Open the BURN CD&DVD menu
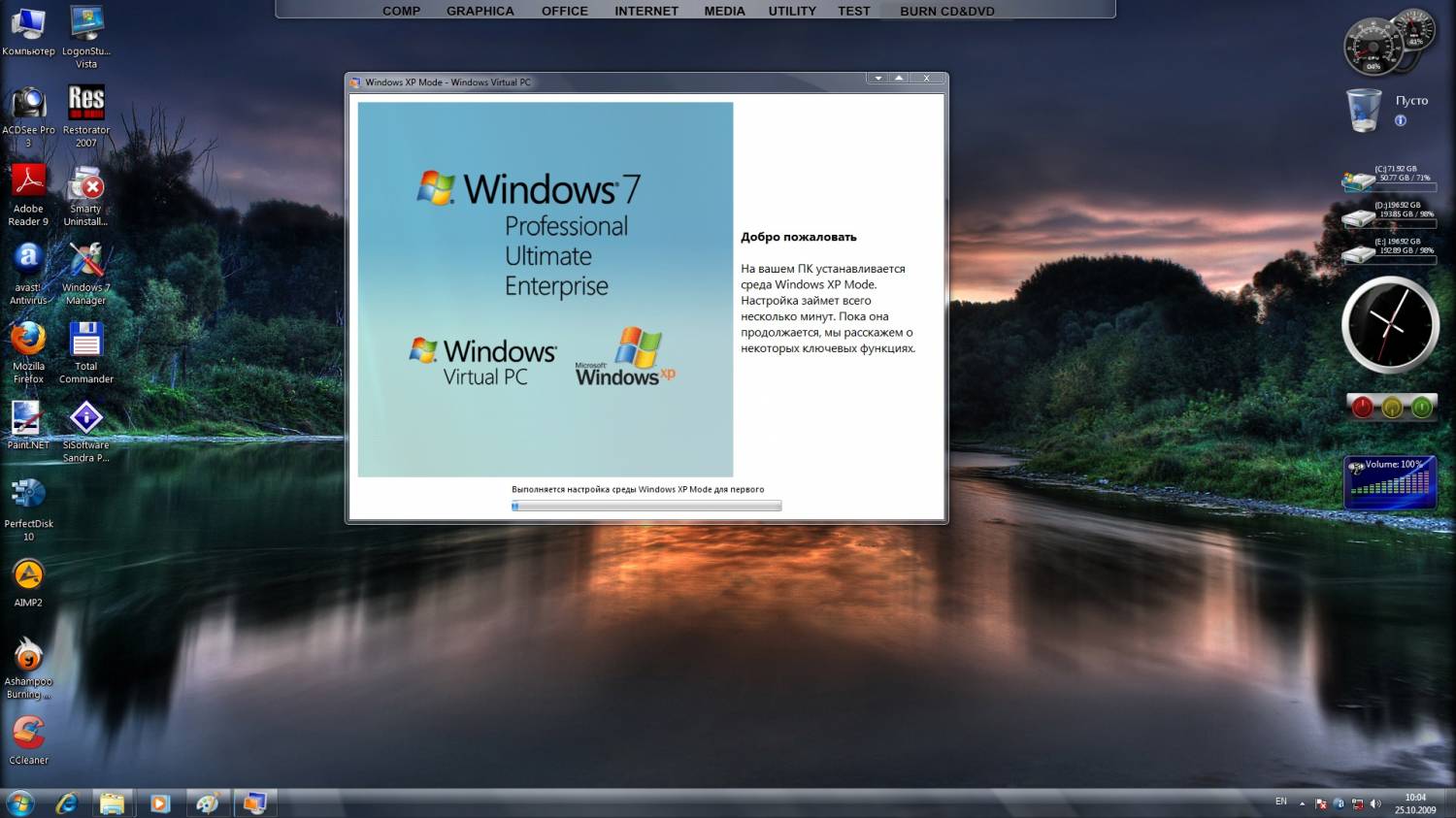This screenshot has width=1456, height=818. [947, 11]
